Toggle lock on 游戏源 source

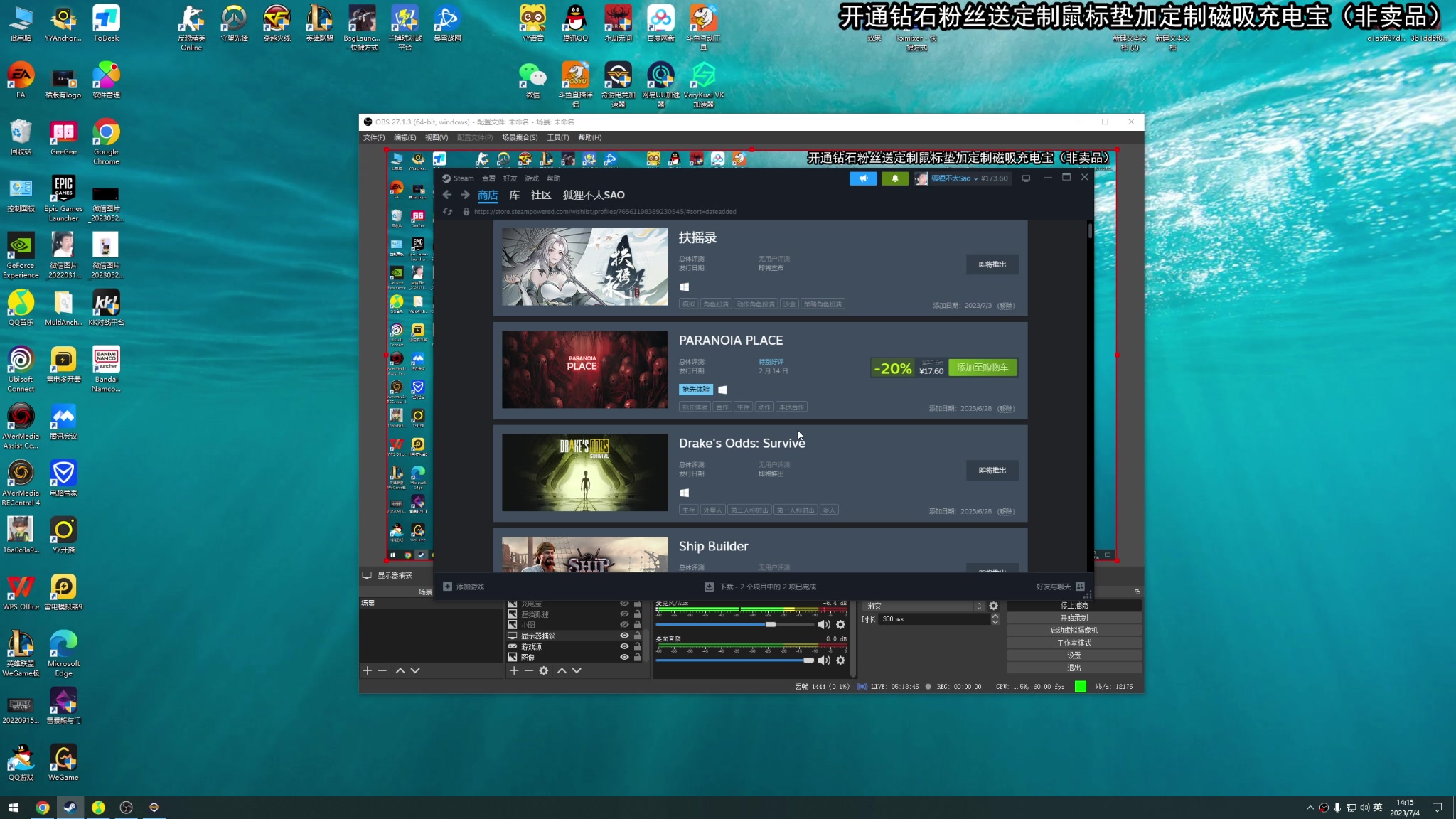click(x=638, y=646)
